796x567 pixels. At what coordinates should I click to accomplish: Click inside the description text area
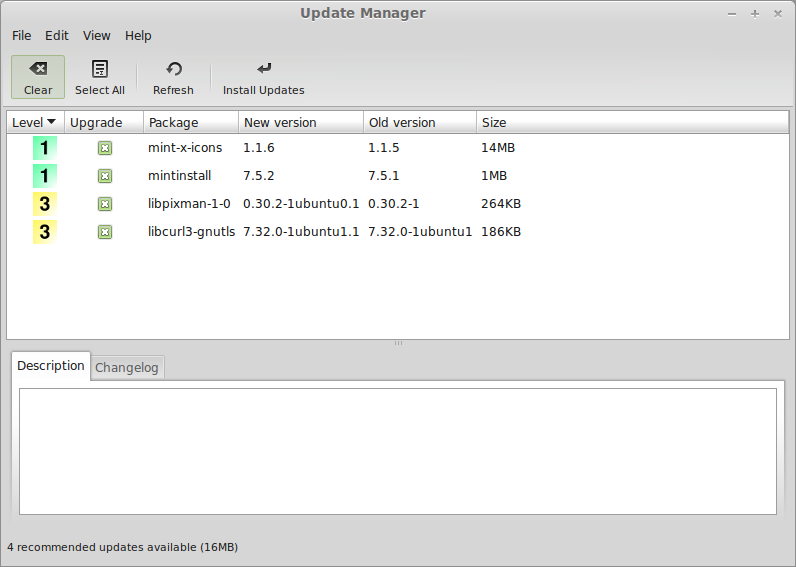(398, 451)
